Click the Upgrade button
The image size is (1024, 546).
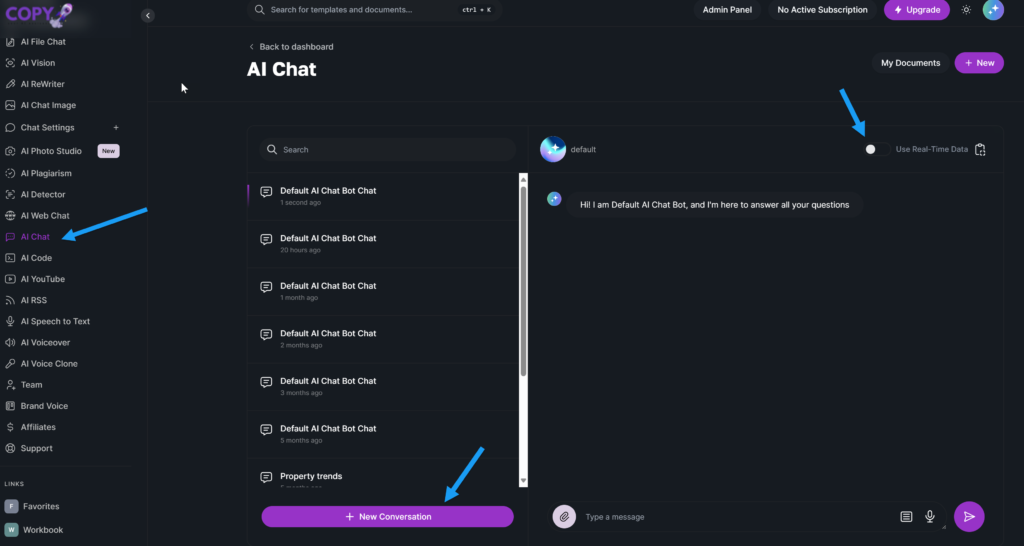pos(916,10)
